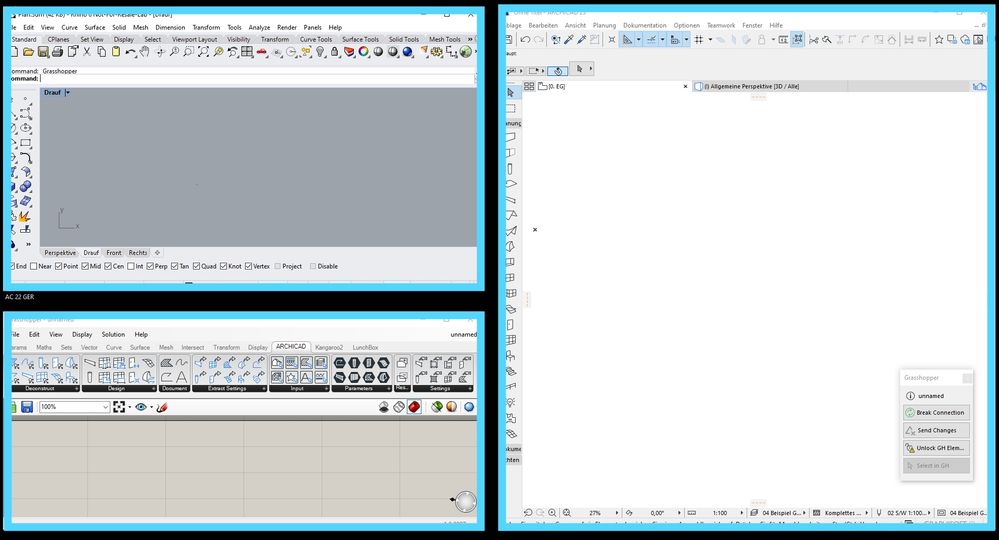
Task: Blue render sphere icon in Rhino
Action: click(408, 52)
